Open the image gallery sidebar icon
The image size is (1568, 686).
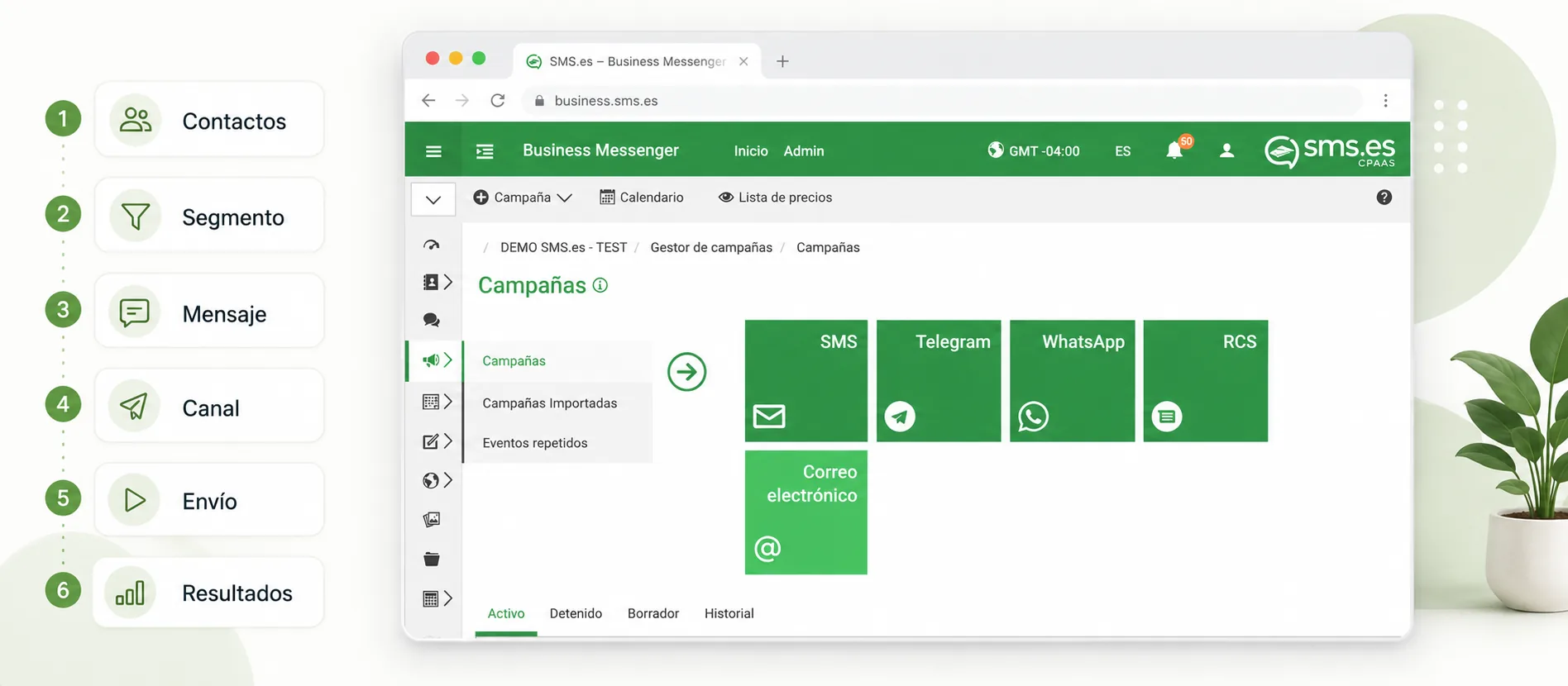[x=431, y=519]
